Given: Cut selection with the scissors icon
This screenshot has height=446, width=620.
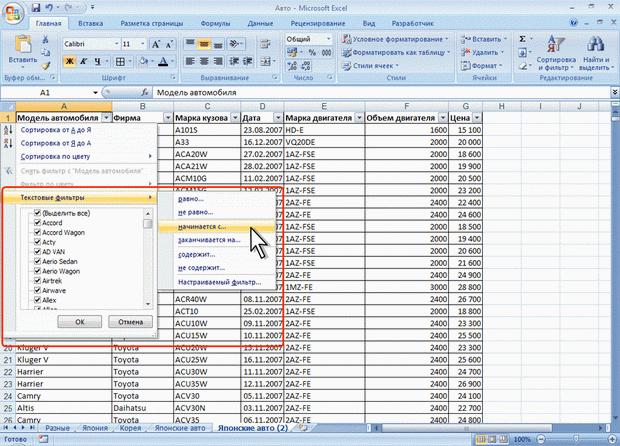Looking at the screenshot, I should pos(45,39).
